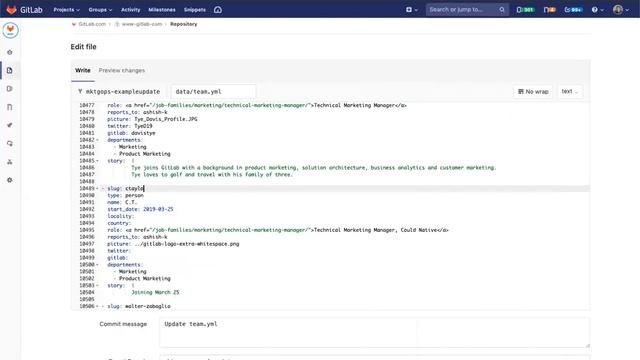This screenshot has height=360, width=640.
Task: Click the mktgops-exampleupdate branch name
Action: pos(122,91)
